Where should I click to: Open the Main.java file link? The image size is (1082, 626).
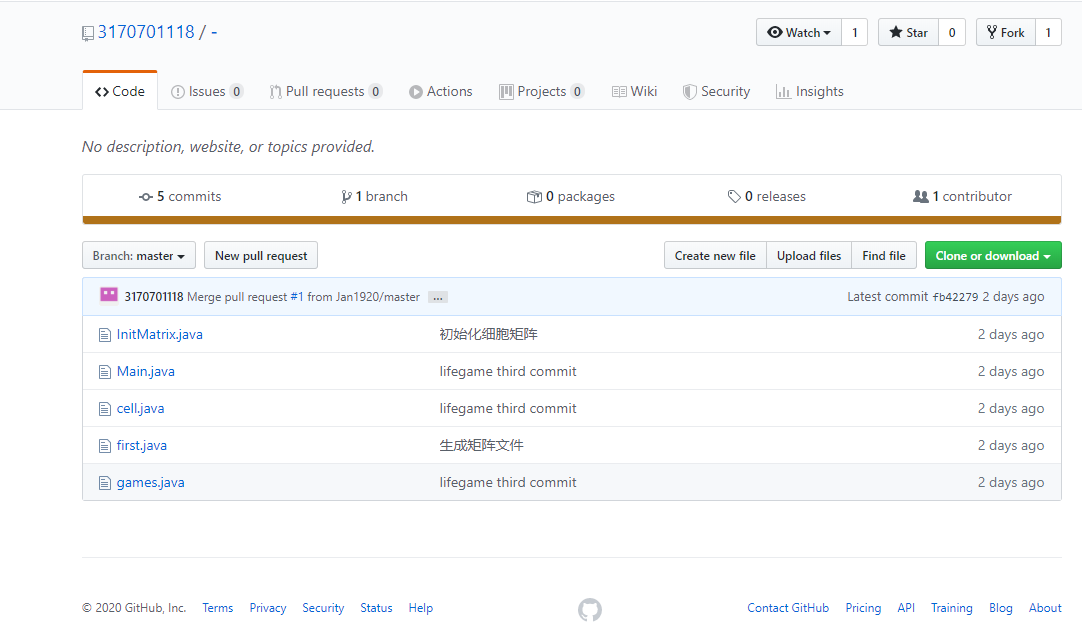pyautogui.click(x=146, y=372)
